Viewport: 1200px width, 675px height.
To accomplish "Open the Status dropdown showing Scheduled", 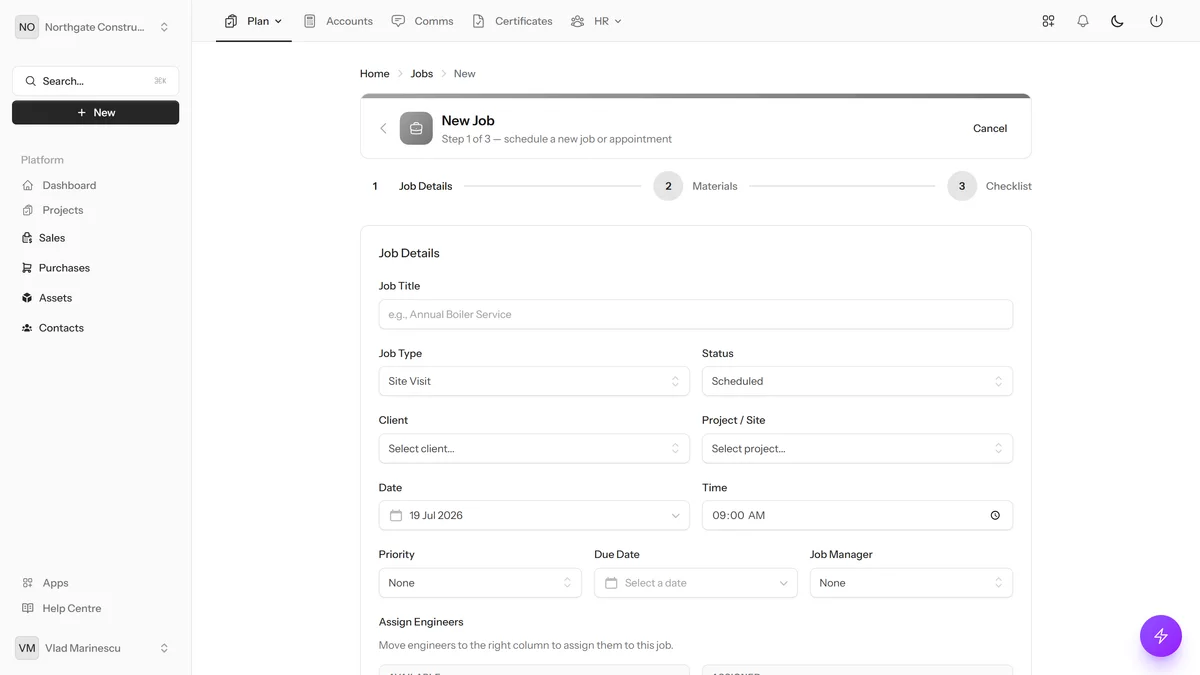I will (x=857, y=381).
